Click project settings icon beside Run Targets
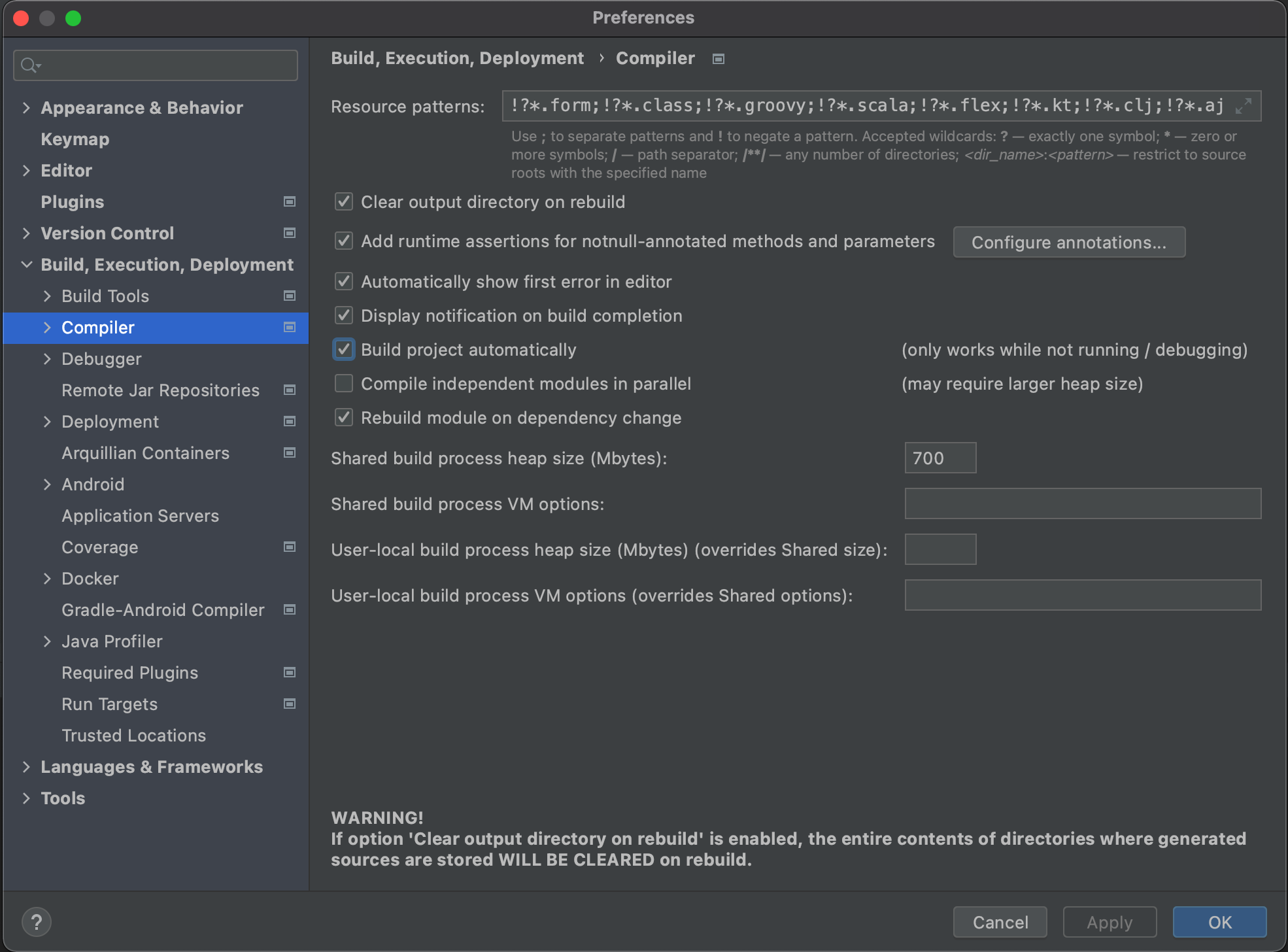 point(290,704)
